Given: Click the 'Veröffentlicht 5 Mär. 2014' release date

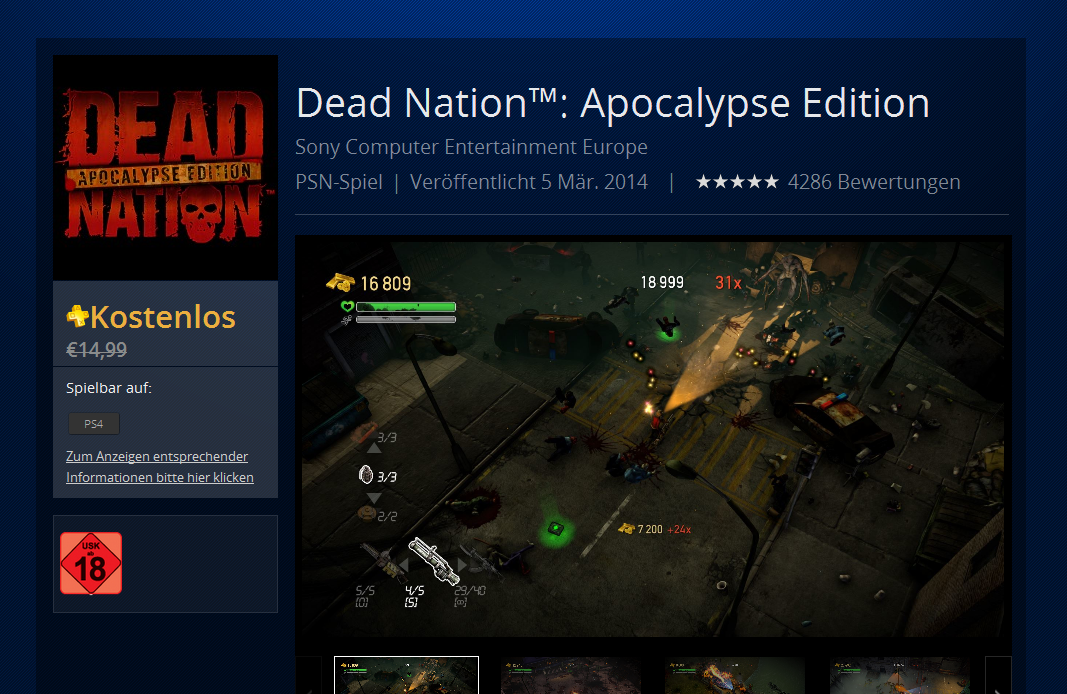Looking at the screenshot, I should coord(529,182).
